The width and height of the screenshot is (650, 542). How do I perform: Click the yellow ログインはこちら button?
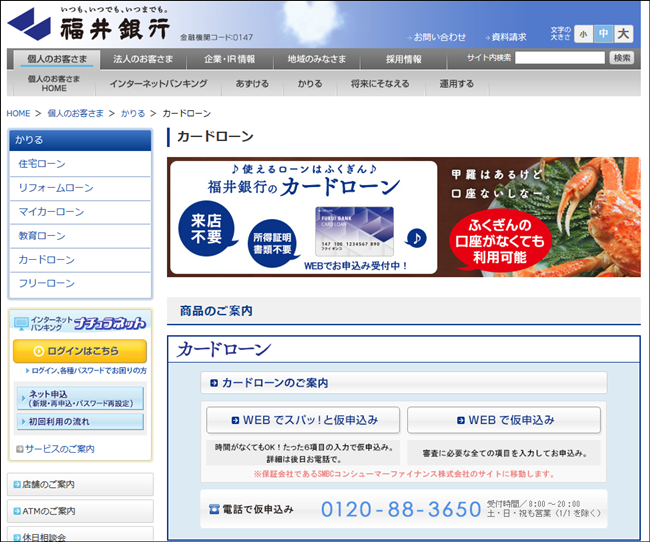(80, 351)
